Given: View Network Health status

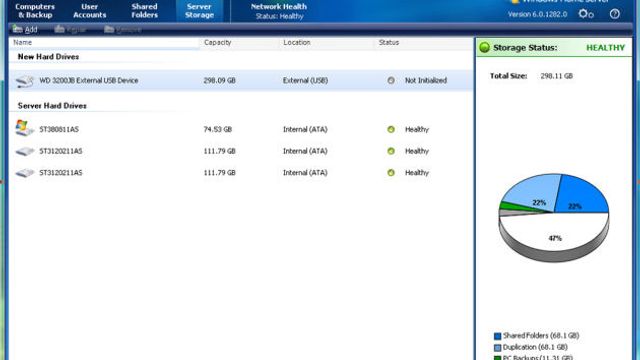Looking at the screenshot, I should pyautogui.click(x=279, y=11).
